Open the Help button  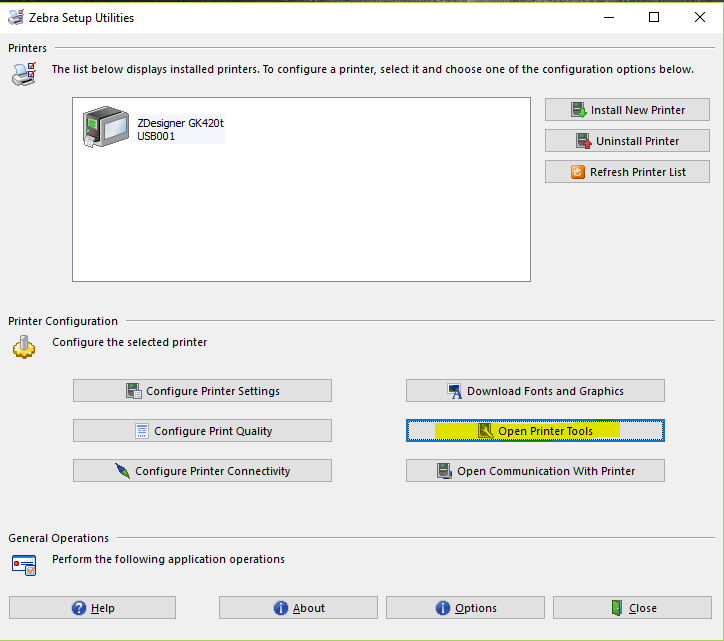92,608
